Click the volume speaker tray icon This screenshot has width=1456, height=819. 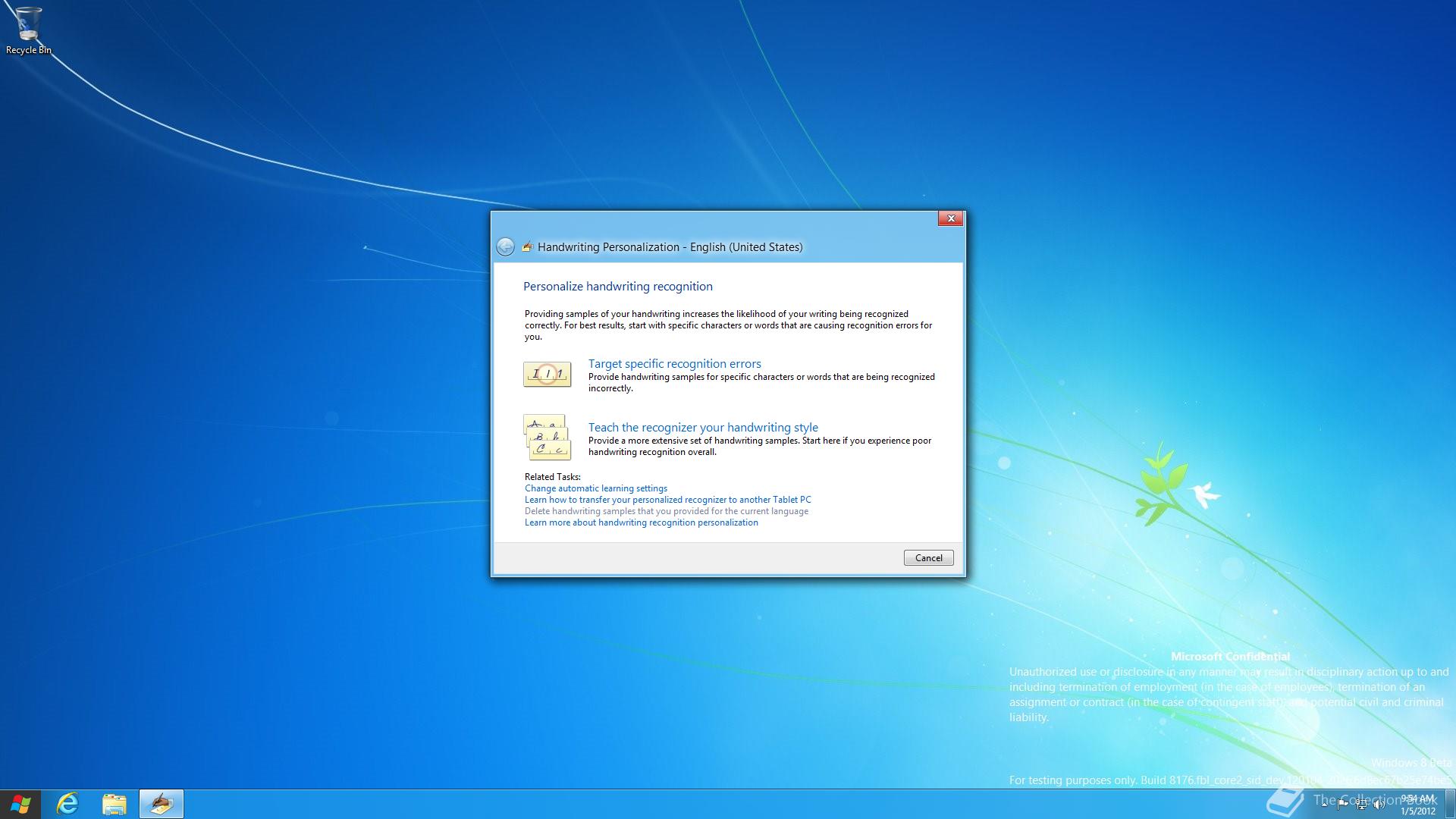(1379, 805)
